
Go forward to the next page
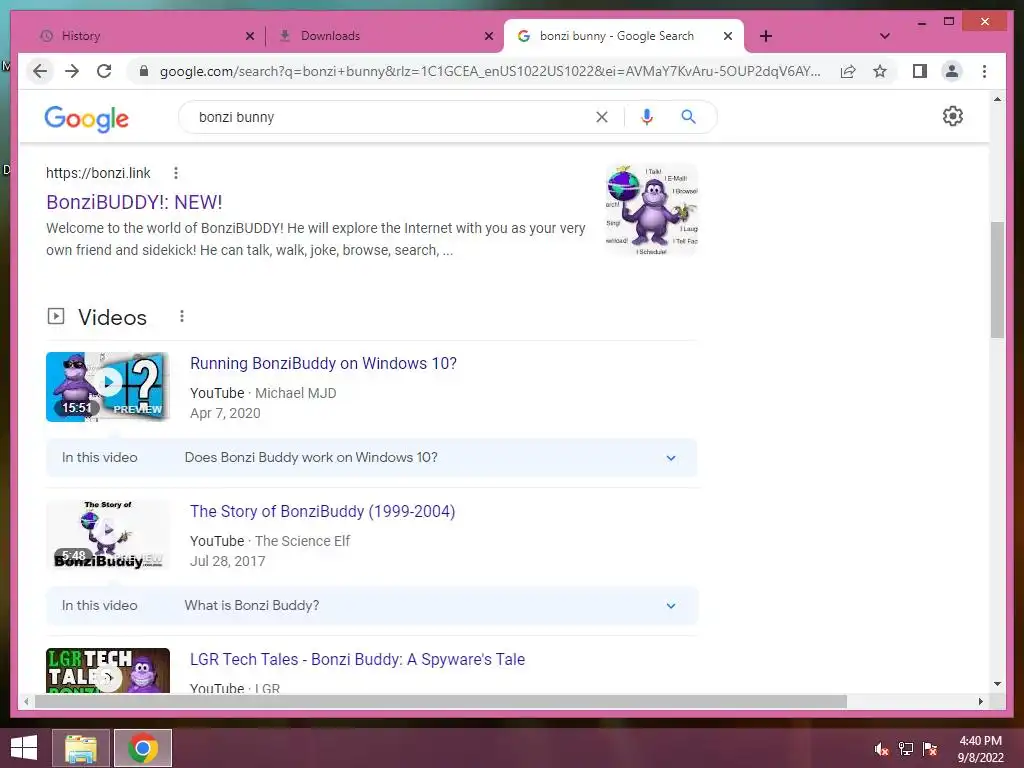pyautogui.click(x=72, y=71)
